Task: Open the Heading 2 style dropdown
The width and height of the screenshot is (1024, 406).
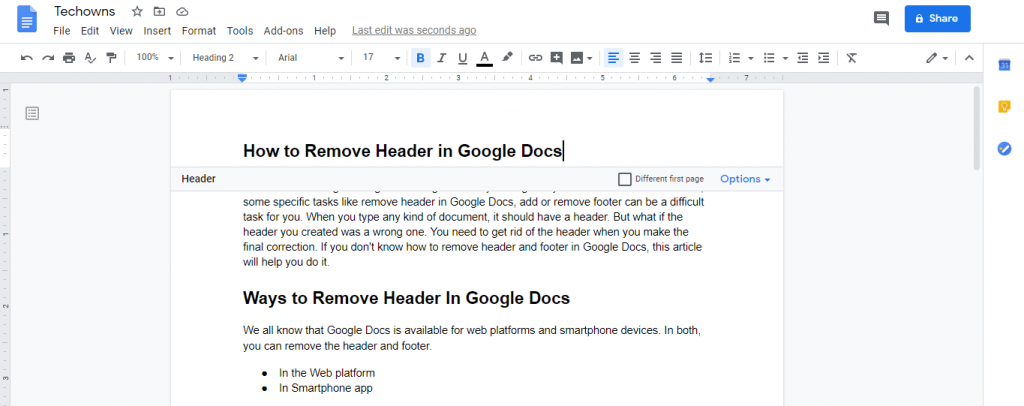Action: tap(225, 58)
